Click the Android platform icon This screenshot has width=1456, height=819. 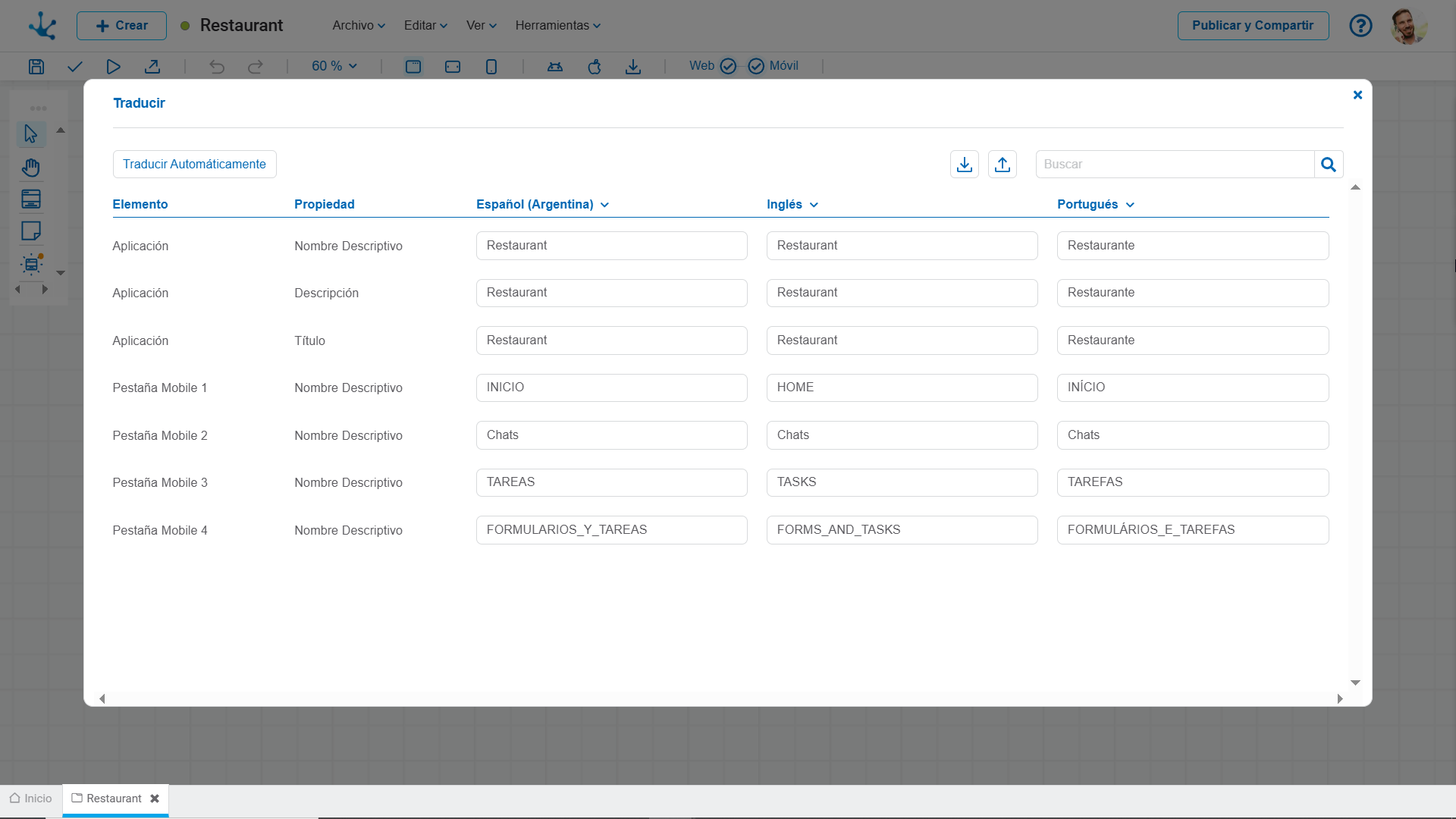(554, 67)
